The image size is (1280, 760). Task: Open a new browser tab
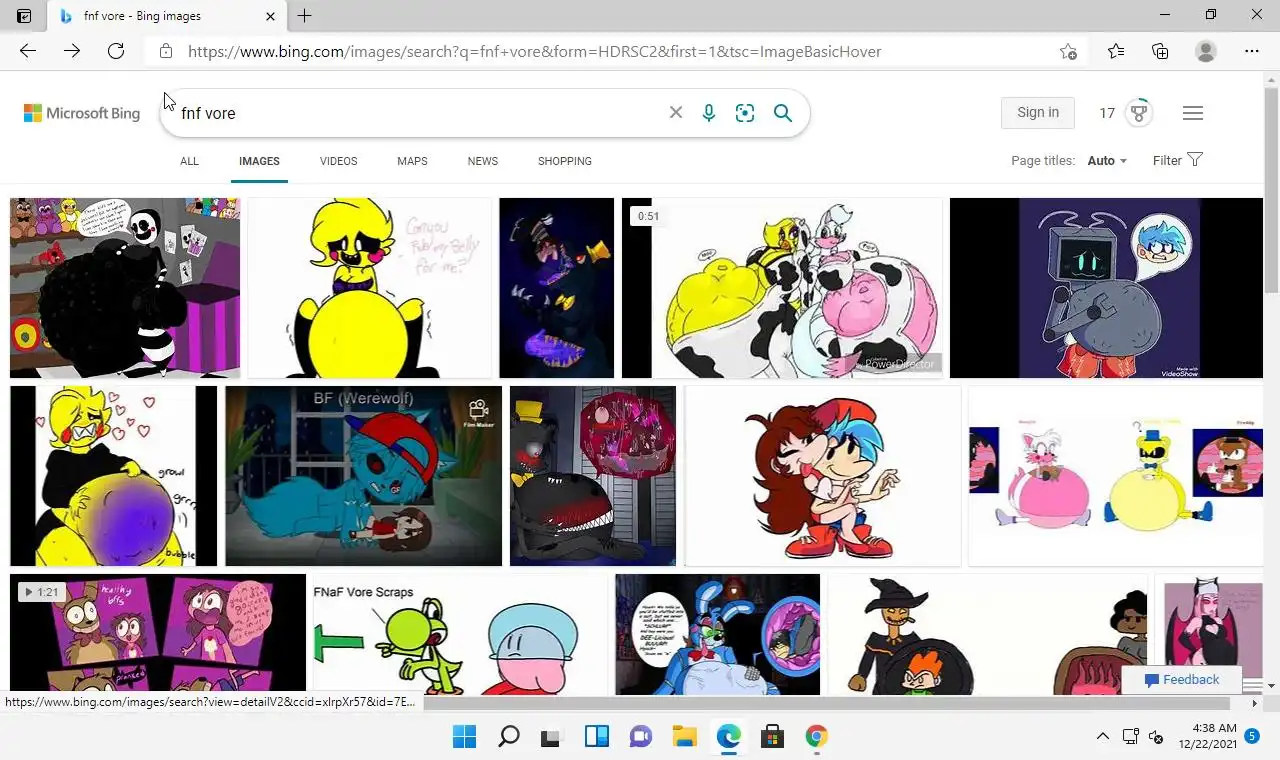coord(305,16)
